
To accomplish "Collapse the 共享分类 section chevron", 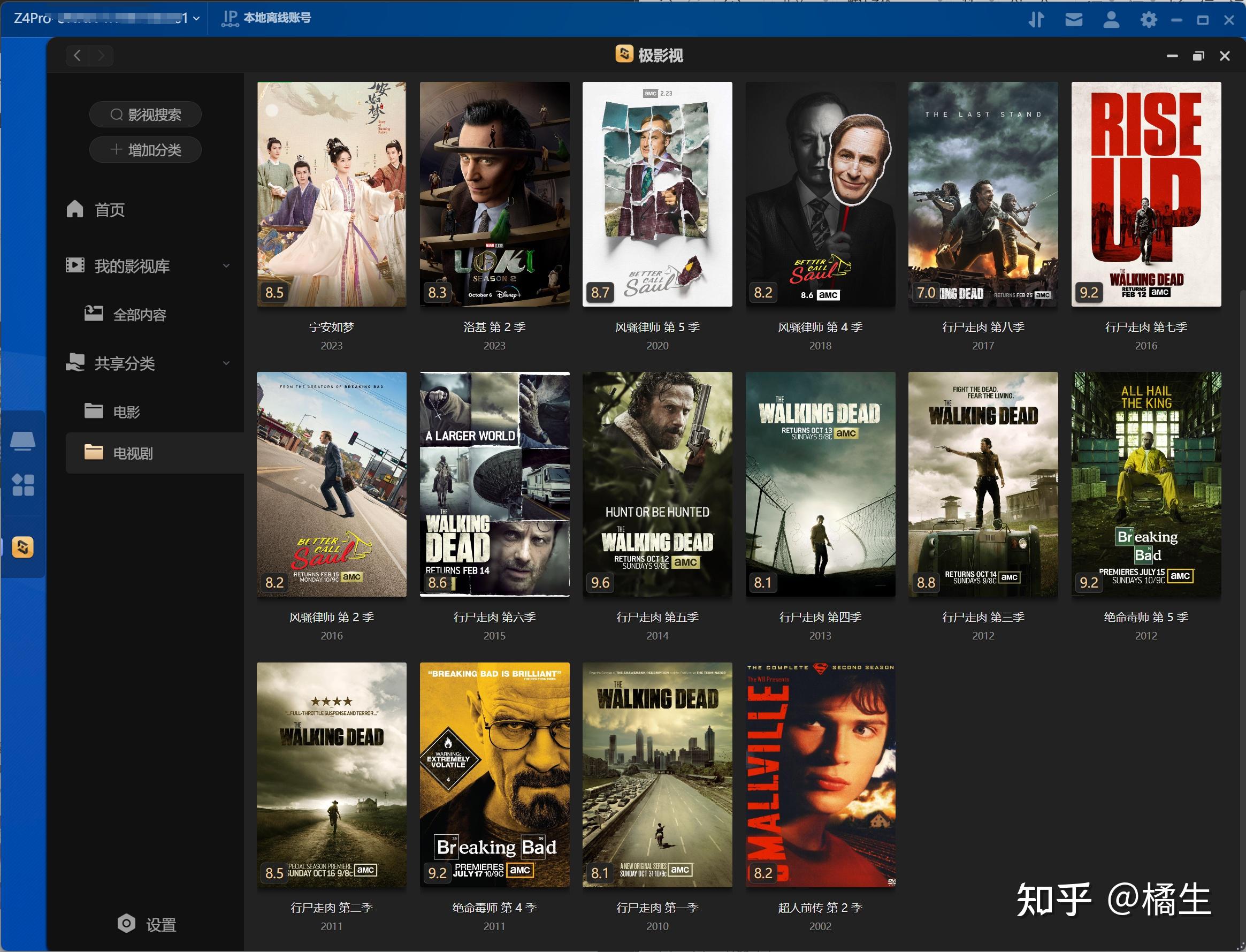I will coord(226,363).
